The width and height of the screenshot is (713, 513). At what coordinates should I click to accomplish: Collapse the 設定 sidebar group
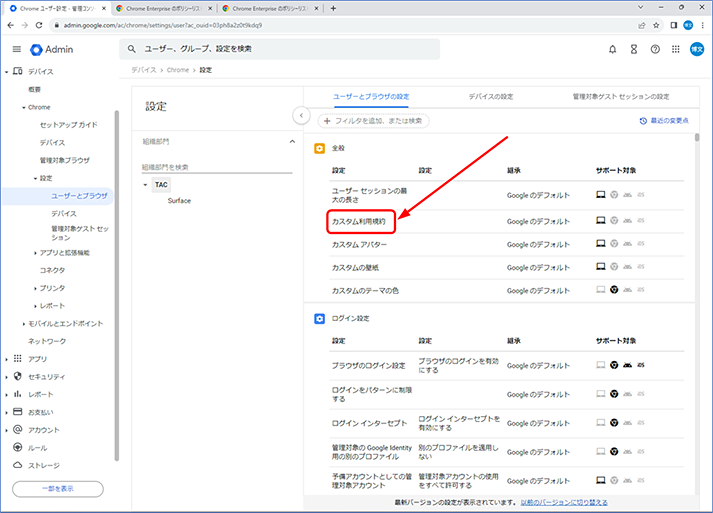point(35,178)
